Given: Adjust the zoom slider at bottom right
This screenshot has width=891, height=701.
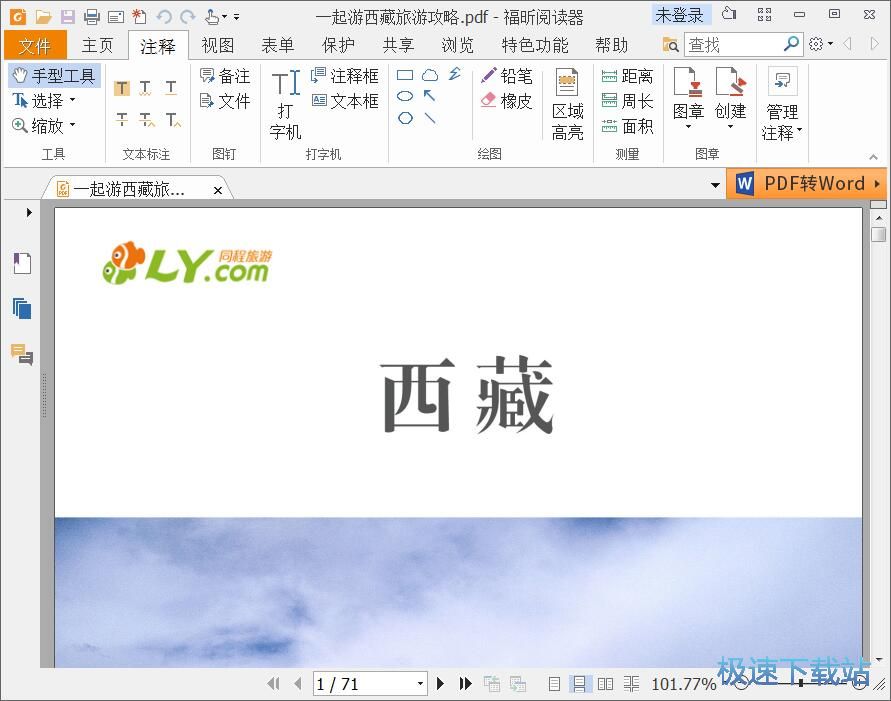Looking at the screenshot, I should click(800, 684).
